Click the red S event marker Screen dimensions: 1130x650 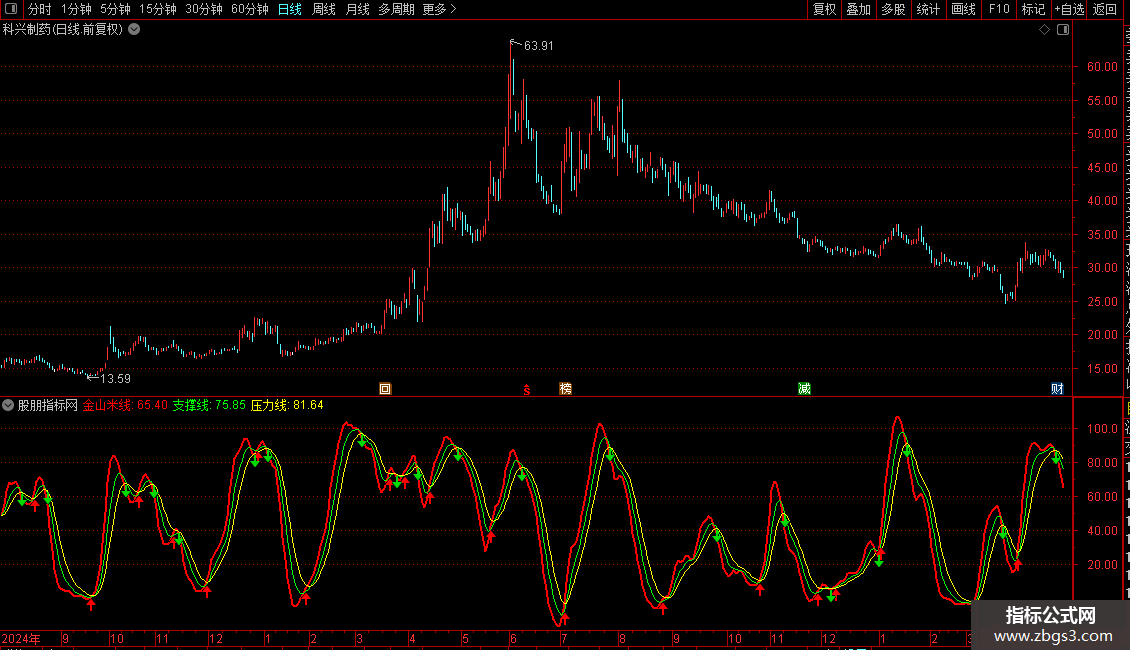[527, 389]
